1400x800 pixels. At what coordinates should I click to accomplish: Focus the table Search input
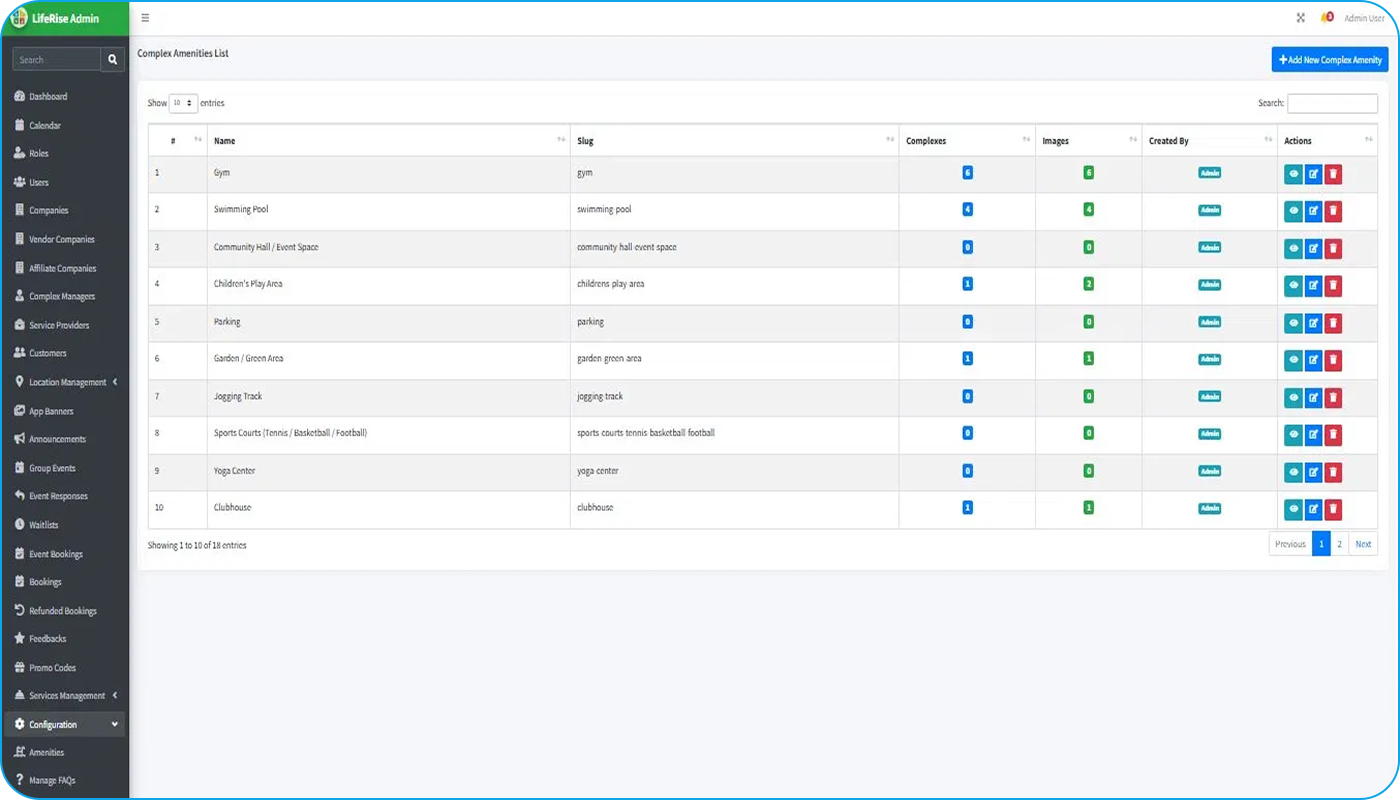[1332, 103]
